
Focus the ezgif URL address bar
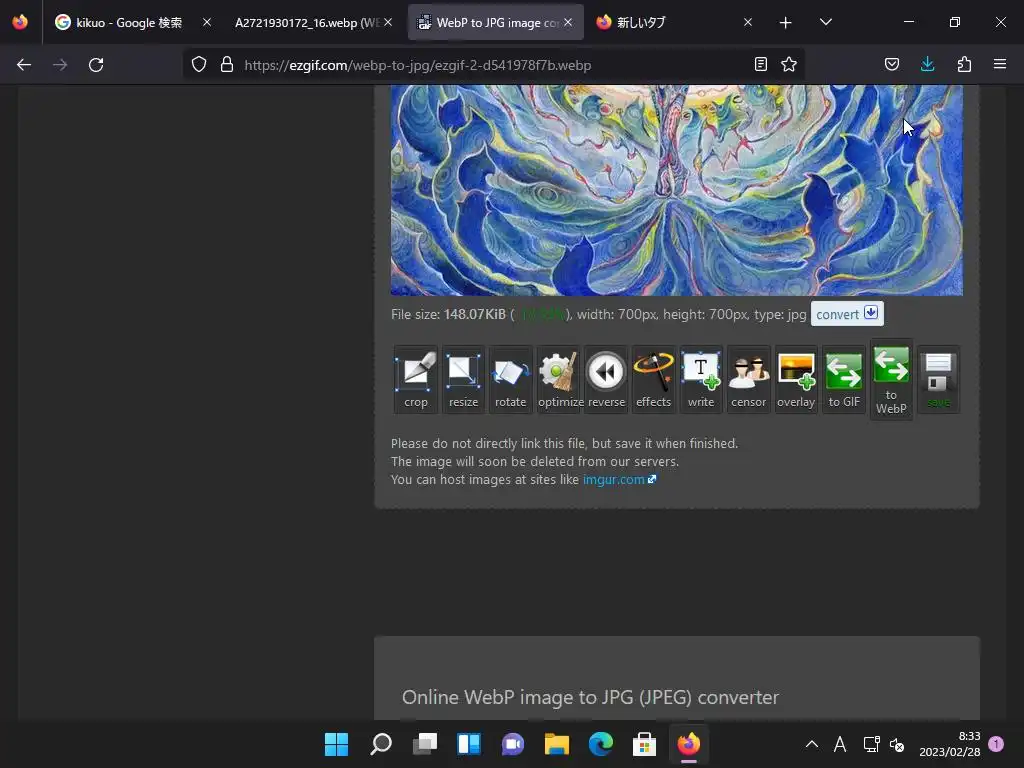pos(496,65)
